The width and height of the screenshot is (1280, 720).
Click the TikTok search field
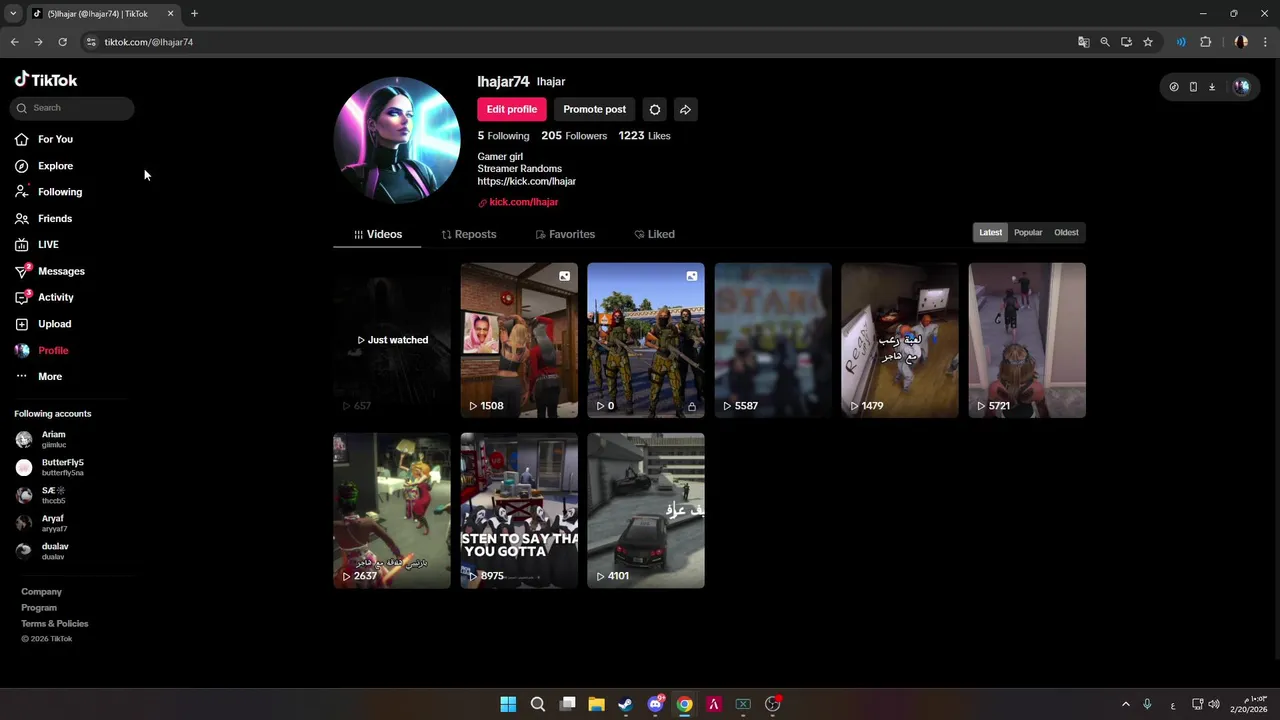tap(72, 108)
